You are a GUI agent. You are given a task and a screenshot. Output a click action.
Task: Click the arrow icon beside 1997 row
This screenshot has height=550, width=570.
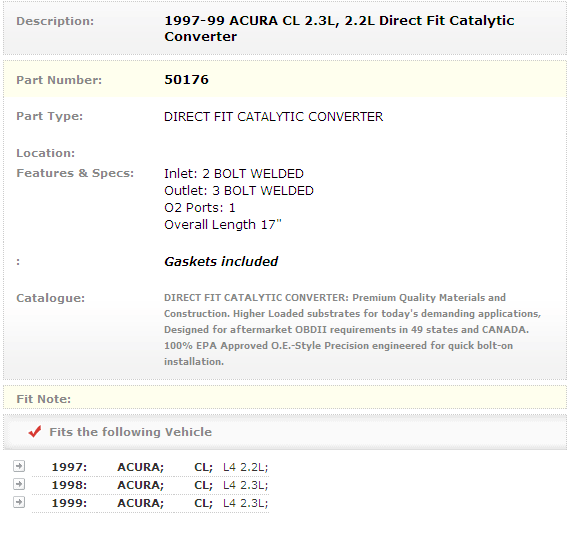[19, 466]
